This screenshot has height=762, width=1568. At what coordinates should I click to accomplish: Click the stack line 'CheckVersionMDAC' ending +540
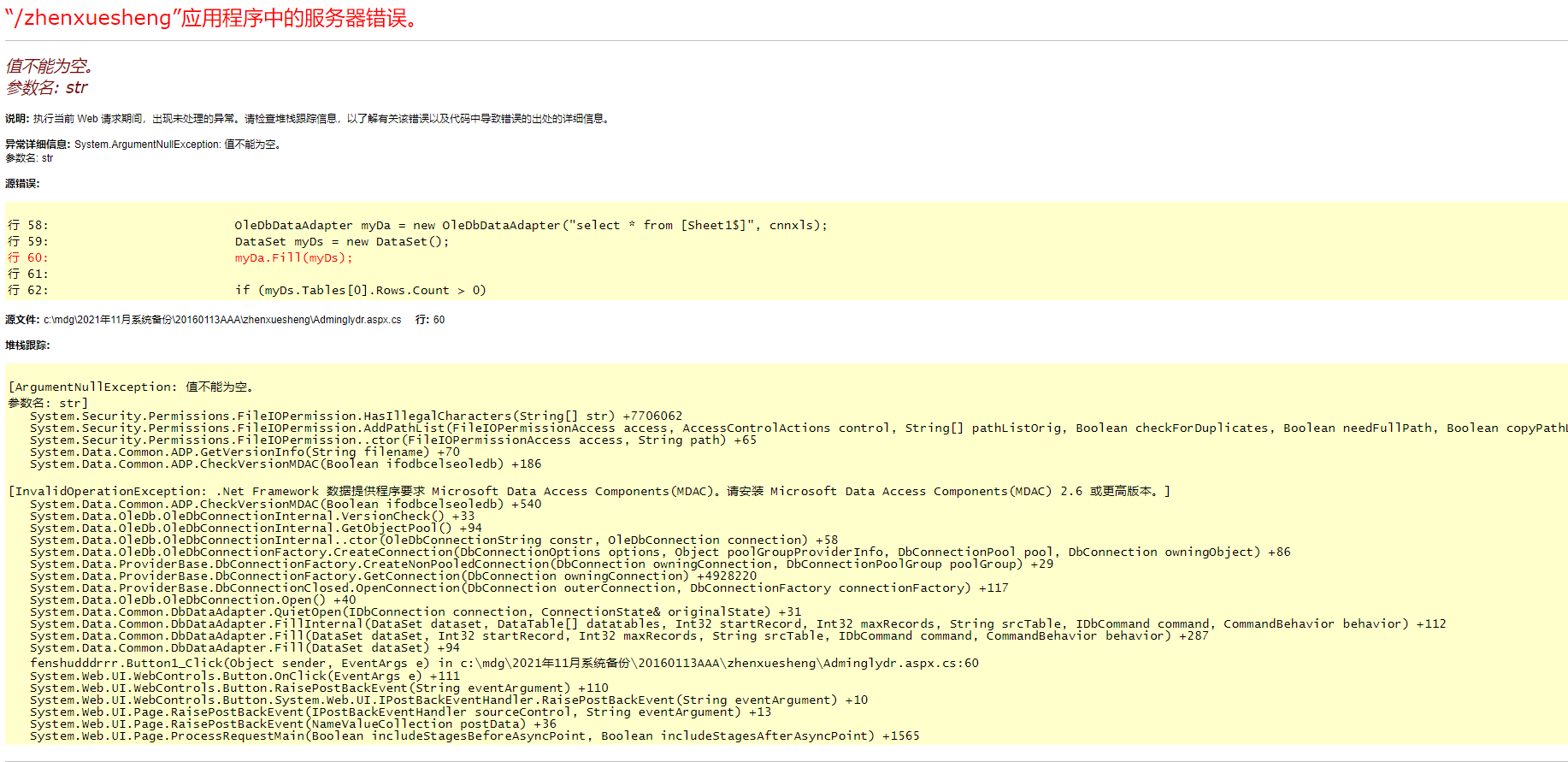click(286, 505)
